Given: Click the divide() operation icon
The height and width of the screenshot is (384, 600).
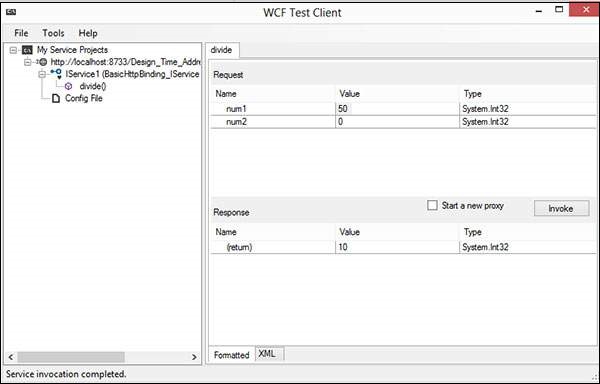Looking at the screenshot, I should point(68,86).
